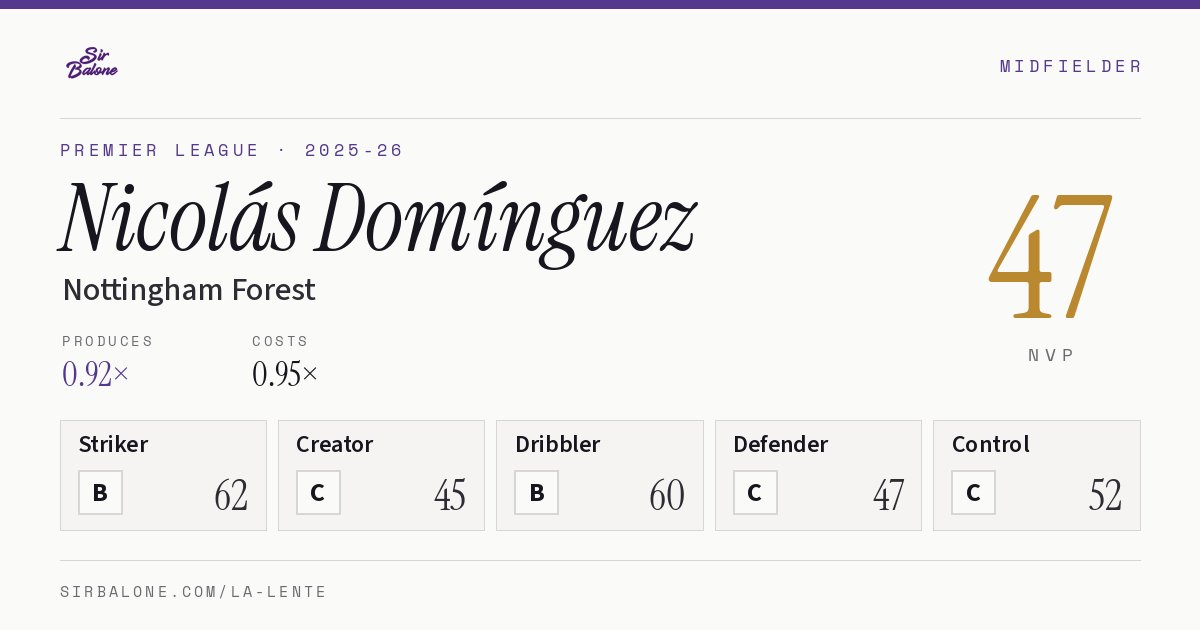Select the MIDFIELDER position label
This screenshot has height=630, width=1200.
(1070, 66)
